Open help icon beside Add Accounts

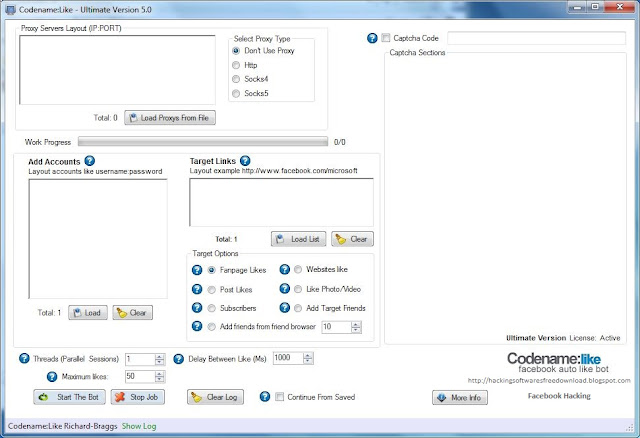tap(89, 161)
